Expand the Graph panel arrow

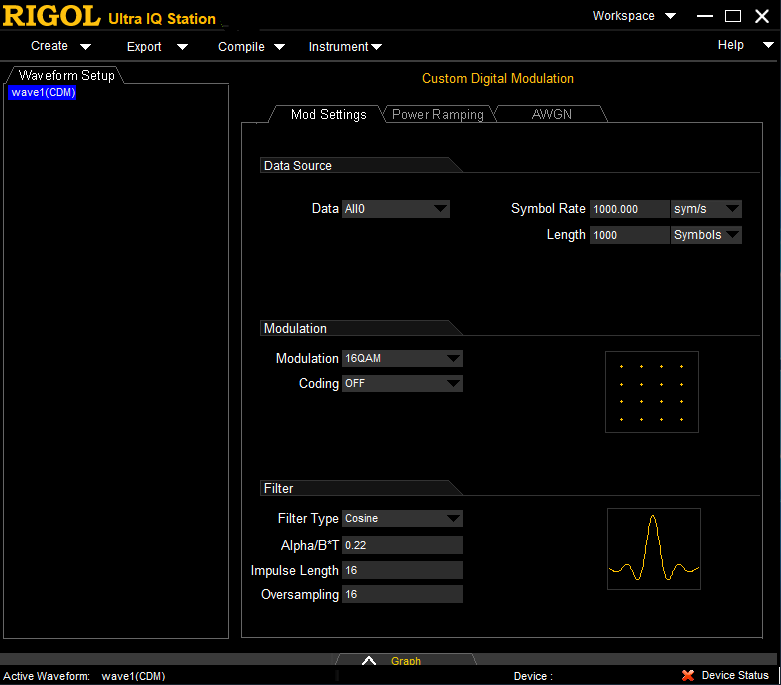(369, 661)
